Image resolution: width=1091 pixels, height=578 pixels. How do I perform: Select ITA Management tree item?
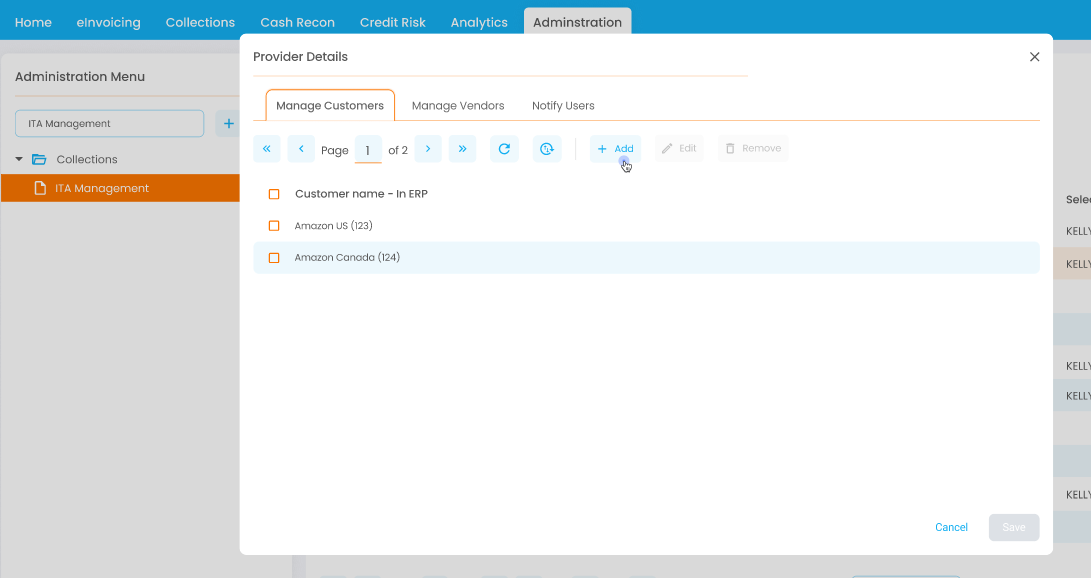[x=120, y=188]
